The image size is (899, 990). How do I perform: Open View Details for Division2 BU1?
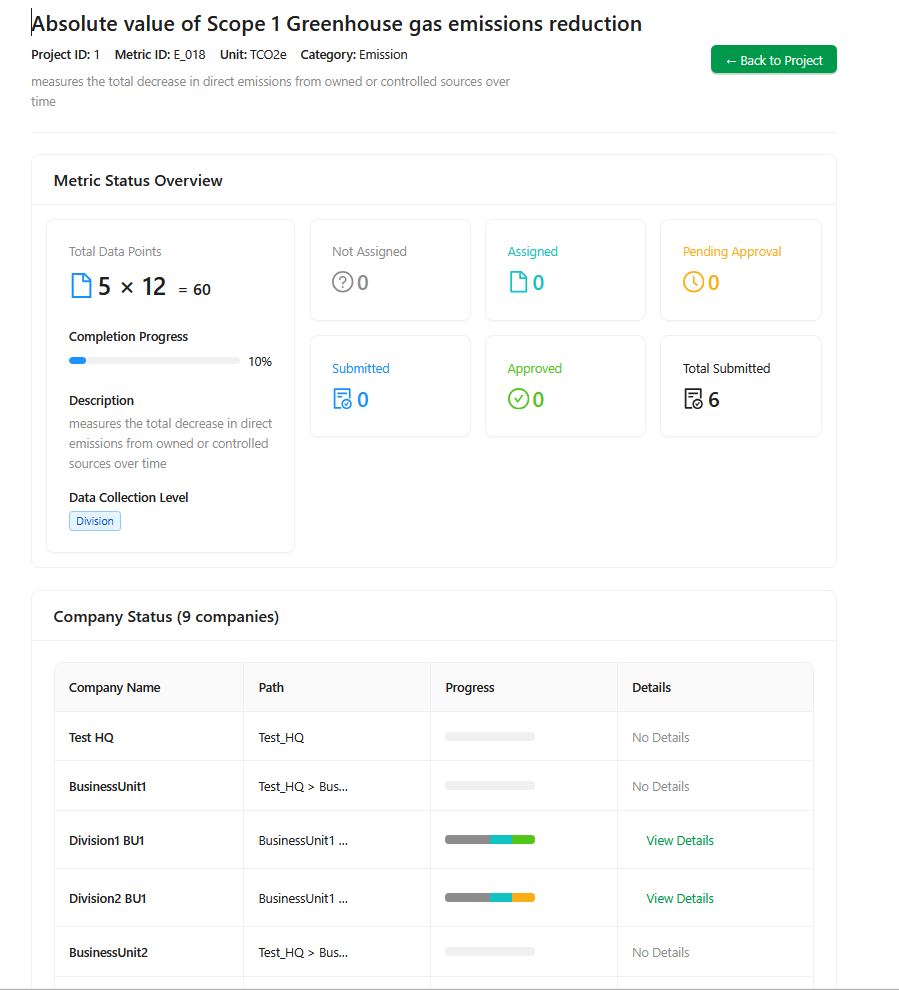[x=680, y=898]
